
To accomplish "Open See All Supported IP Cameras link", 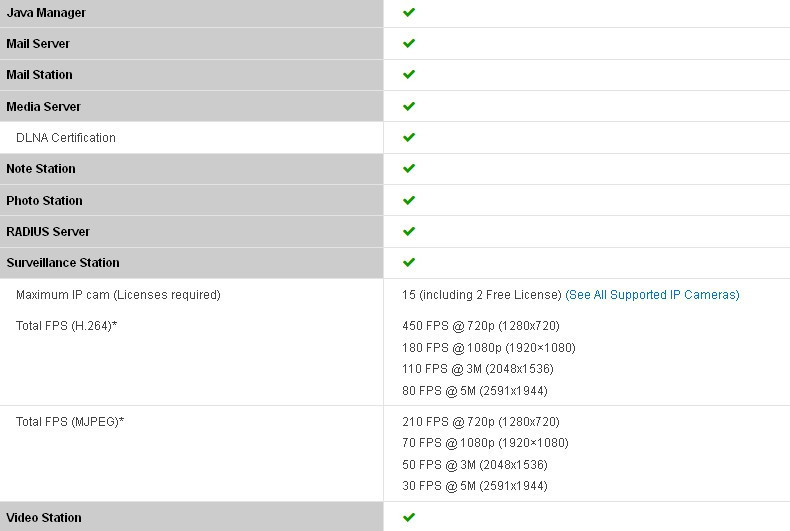I will click(x=652, y=295).
